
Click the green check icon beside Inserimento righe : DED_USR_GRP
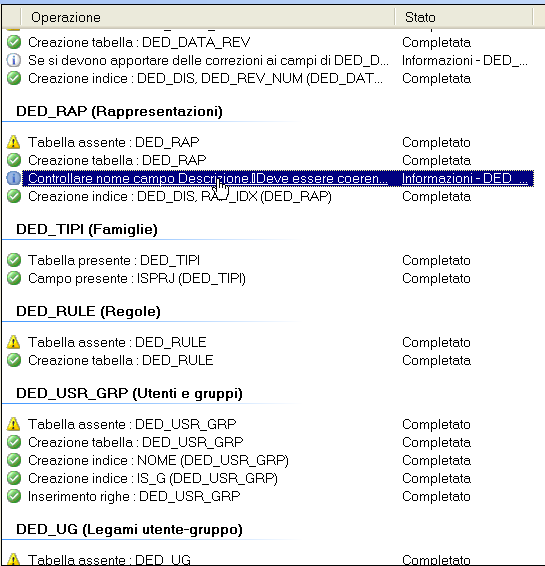click(14, 496)
